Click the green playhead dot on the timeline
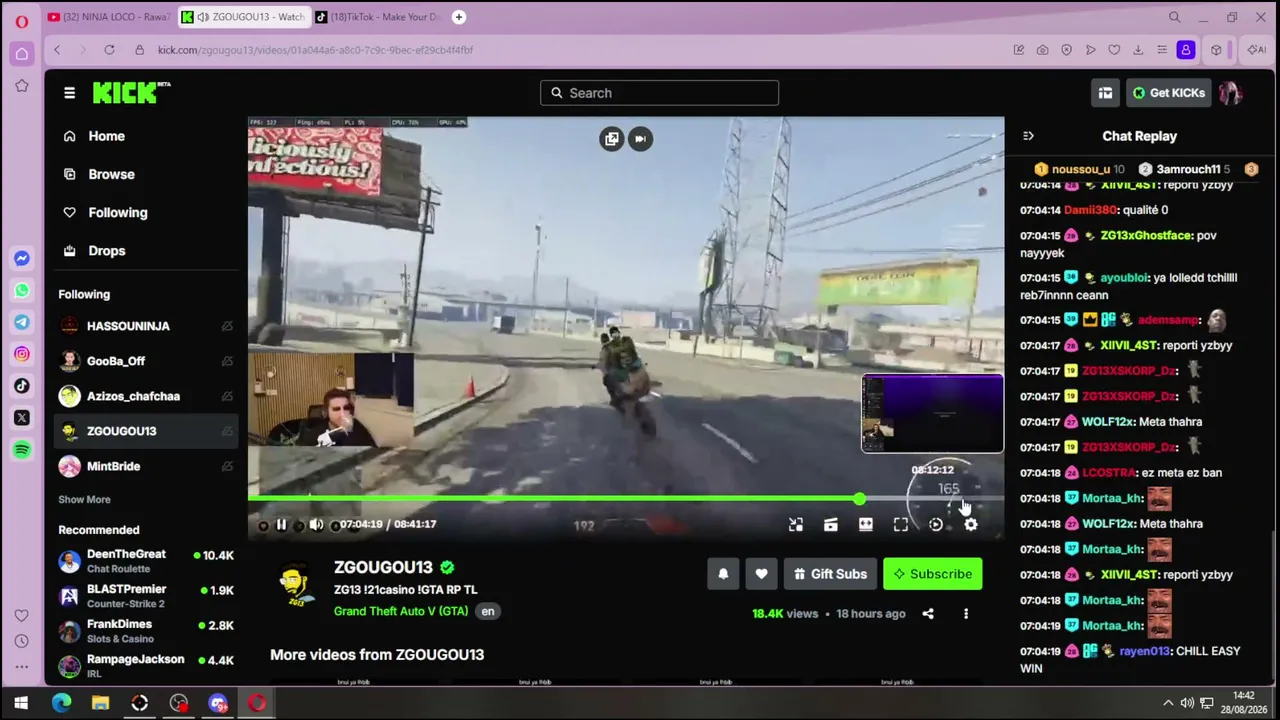Screen dimensions: 1280x720 [x=860, y=498]
